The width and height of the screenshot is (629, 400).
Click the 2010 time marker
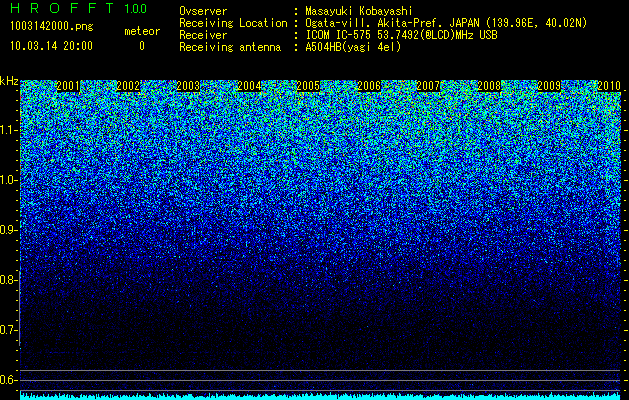tap(609, 86)
